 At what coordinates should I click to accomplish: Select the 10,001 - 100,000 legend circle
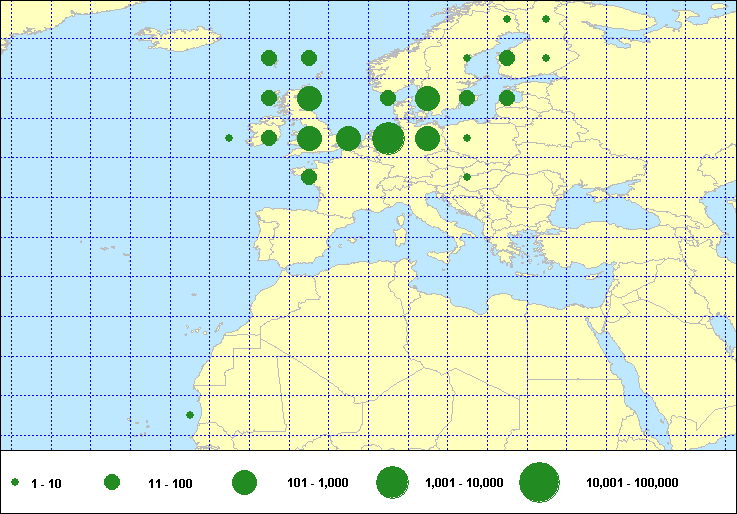click(x=539, y=483)
